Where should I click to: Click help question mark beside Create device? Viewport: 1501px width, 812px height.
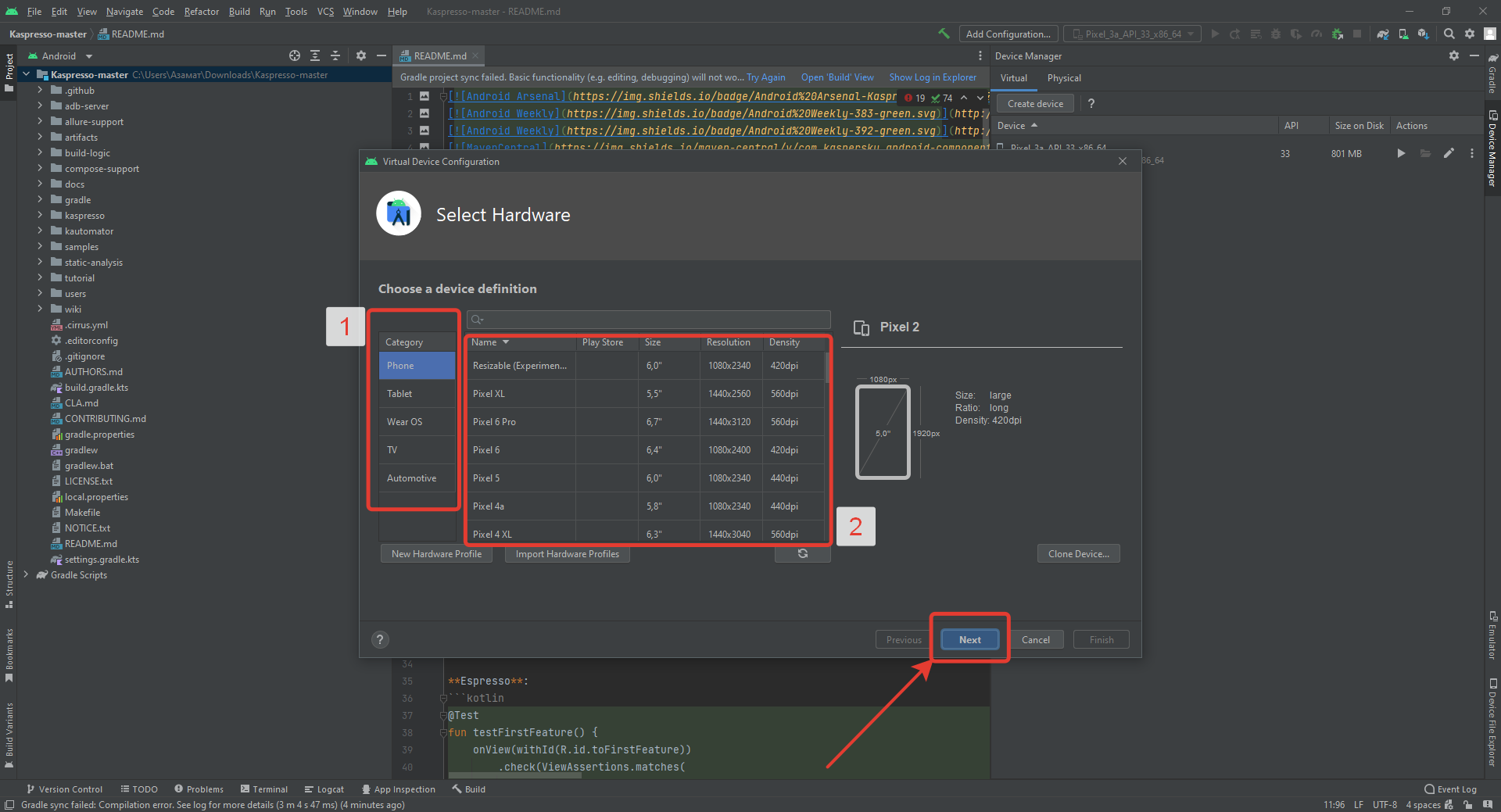1091,103
